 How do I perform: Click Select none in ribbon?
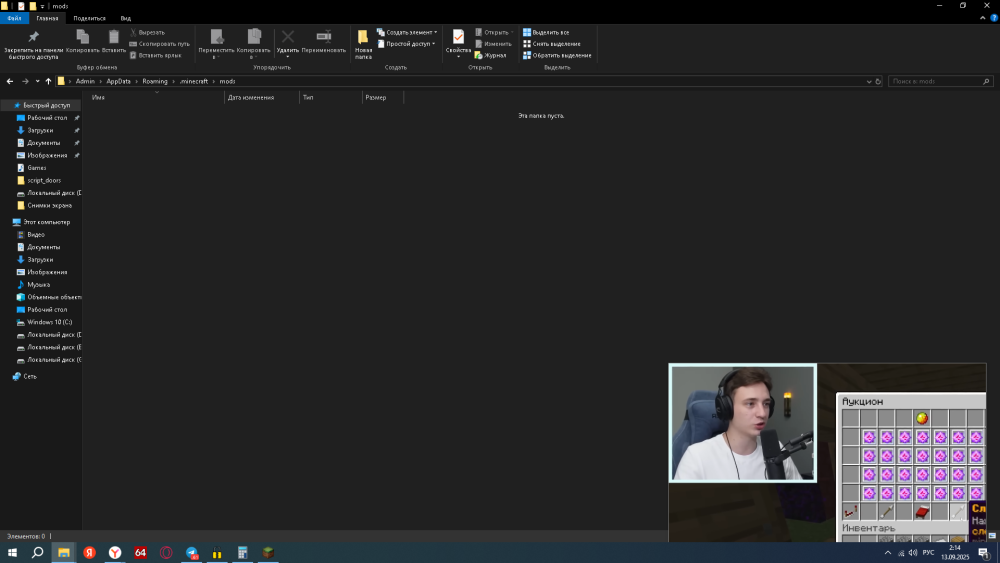pos(552,43)
